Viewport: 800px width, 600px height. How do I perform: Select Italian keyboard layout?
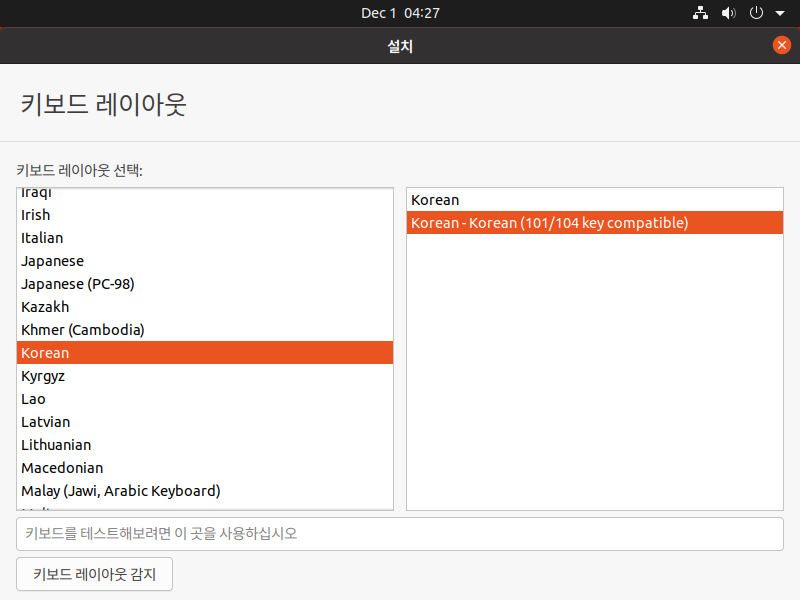tap(205, 238)
